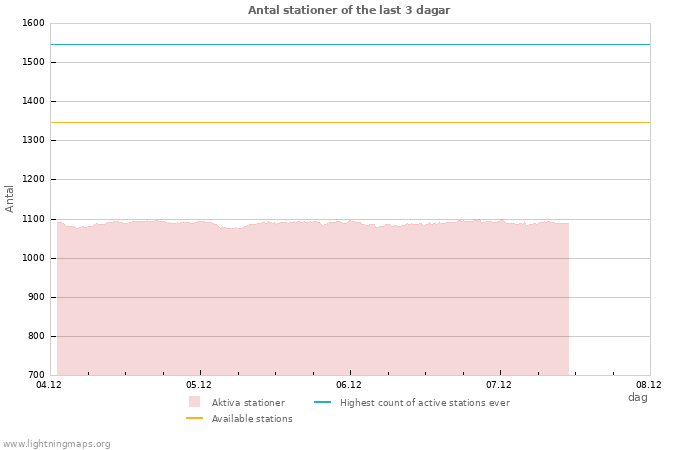
Task: Select the Highest count of active stations ever label
Action: click(x=424, y=403)
